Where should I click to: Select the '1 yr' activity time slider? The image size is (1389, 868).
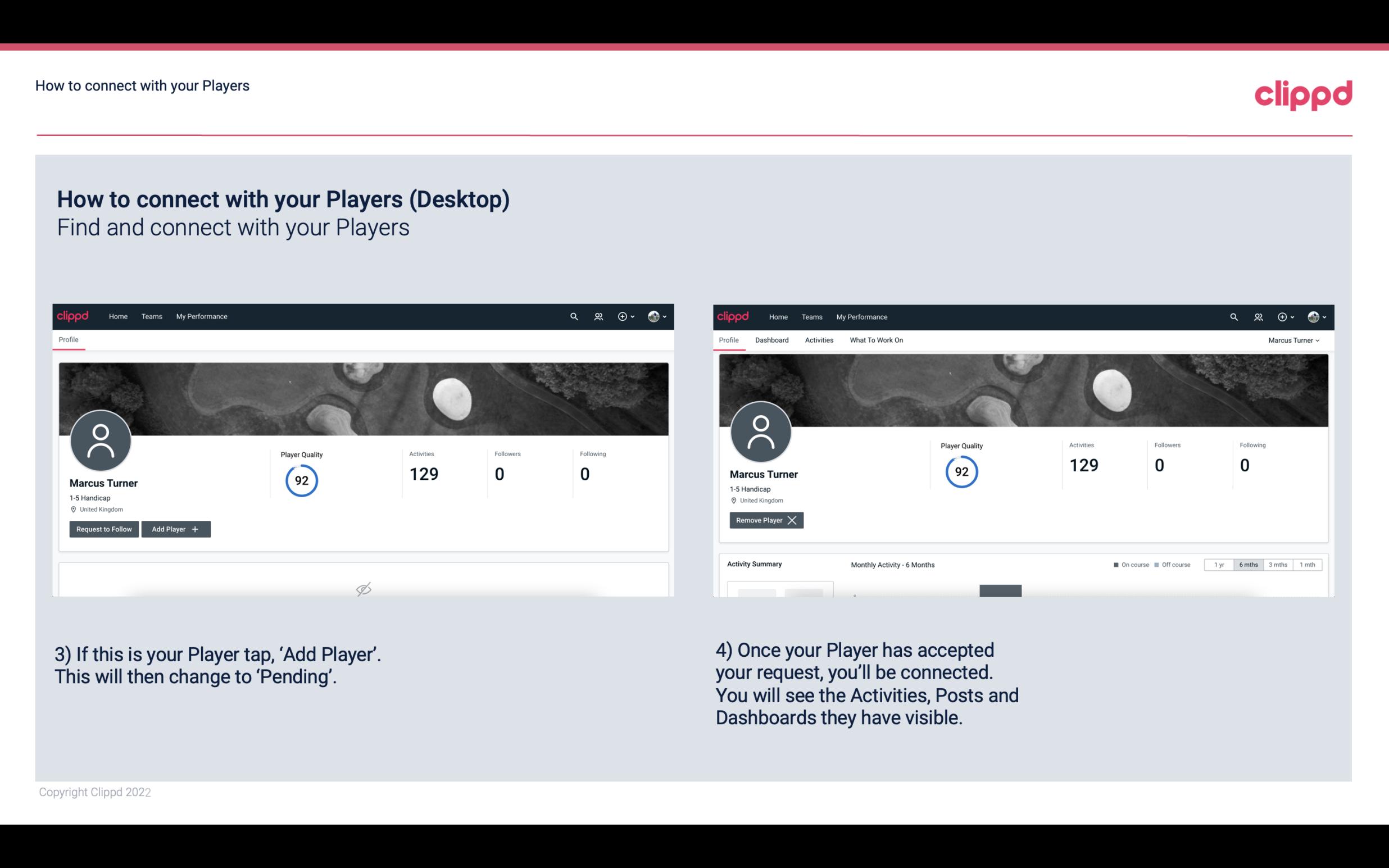[1218, 564]
